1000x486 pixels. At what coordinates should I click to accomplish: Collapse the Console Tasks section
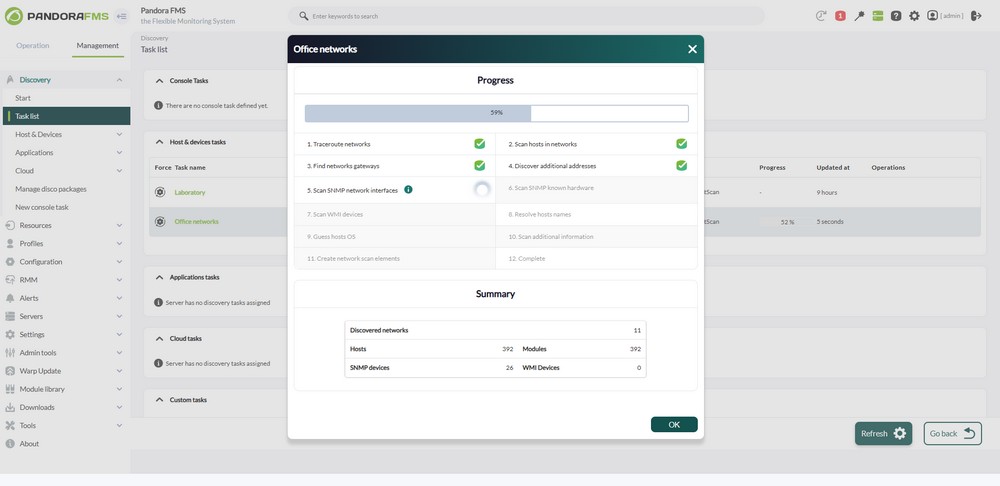click(x=160, y=81)
